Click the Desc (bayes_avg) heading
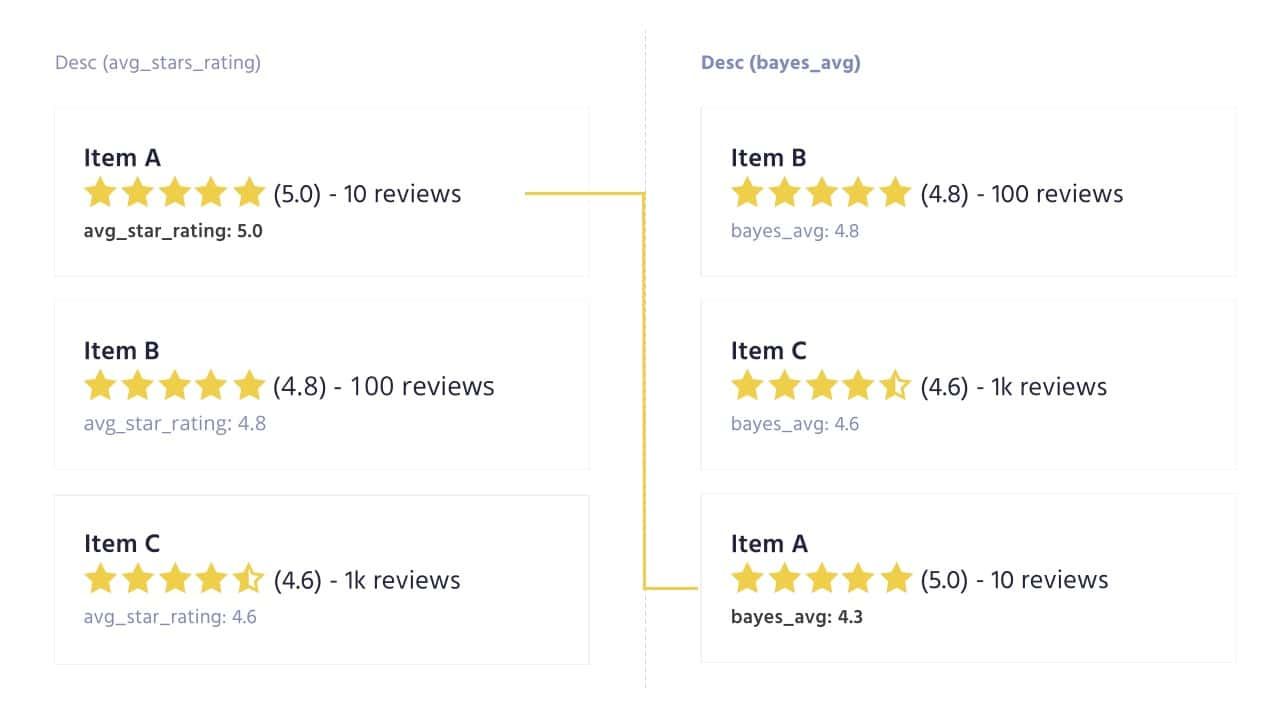This screenshot has width=1280, height=720. point(781,63)
